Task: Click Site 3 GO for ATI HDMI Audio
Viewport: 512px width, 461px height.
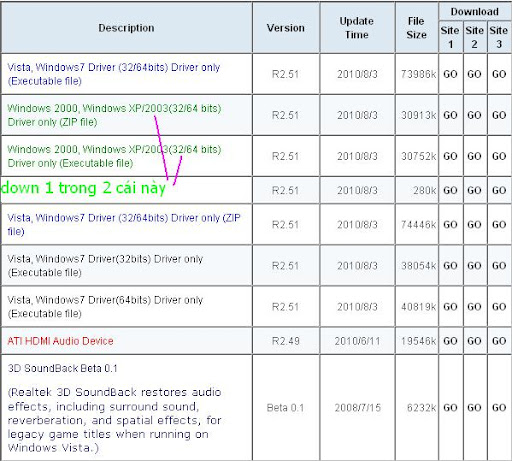Action: (499, 341)
